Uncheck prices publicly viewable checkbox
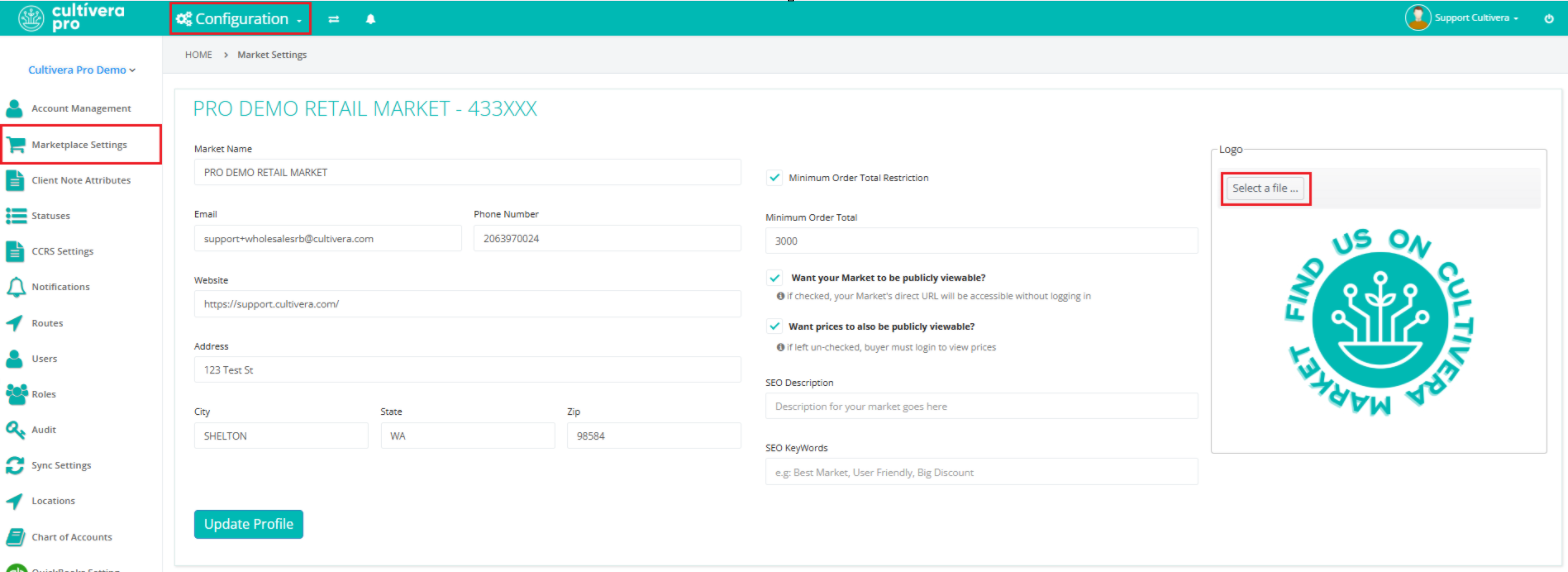The width and height of the screenshot is (1568, 572). coord(774,326)
